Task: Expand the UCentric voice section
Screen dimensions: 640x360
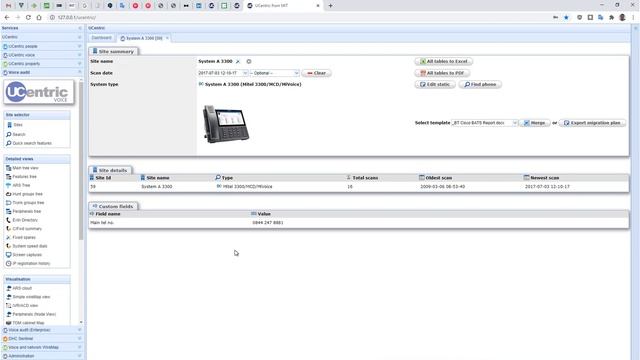Action: pyautogui.click(x=42, y=55)
